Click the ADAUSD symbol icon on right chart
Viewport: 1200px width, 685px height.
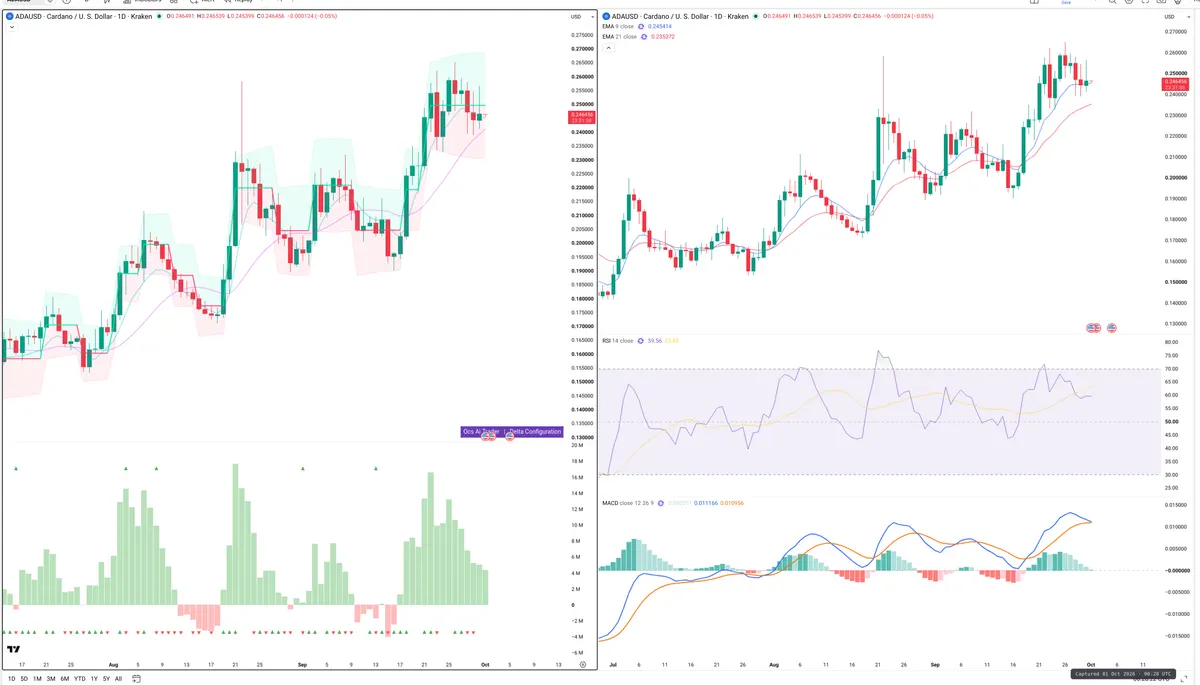click(x=606, y=17)
